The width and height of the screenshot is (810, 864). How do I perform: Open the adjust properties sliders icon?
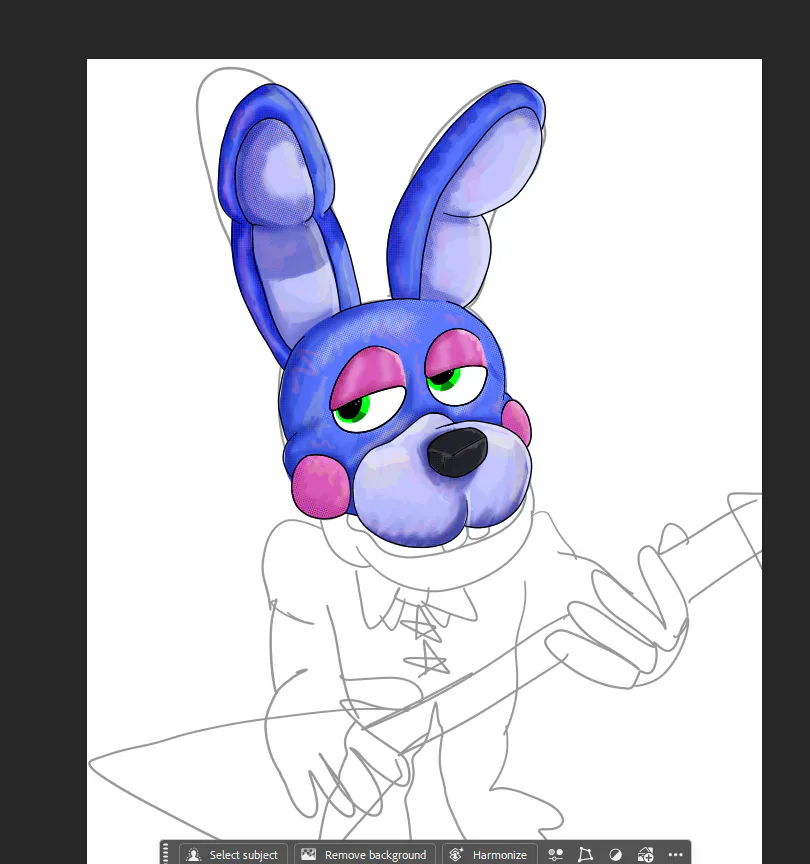pos(555,855)
